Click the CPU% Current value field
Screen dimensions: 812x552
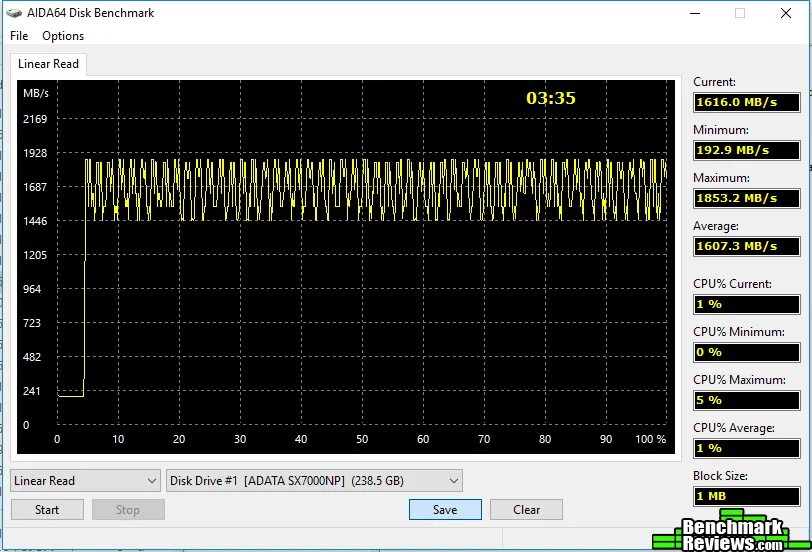747,304
